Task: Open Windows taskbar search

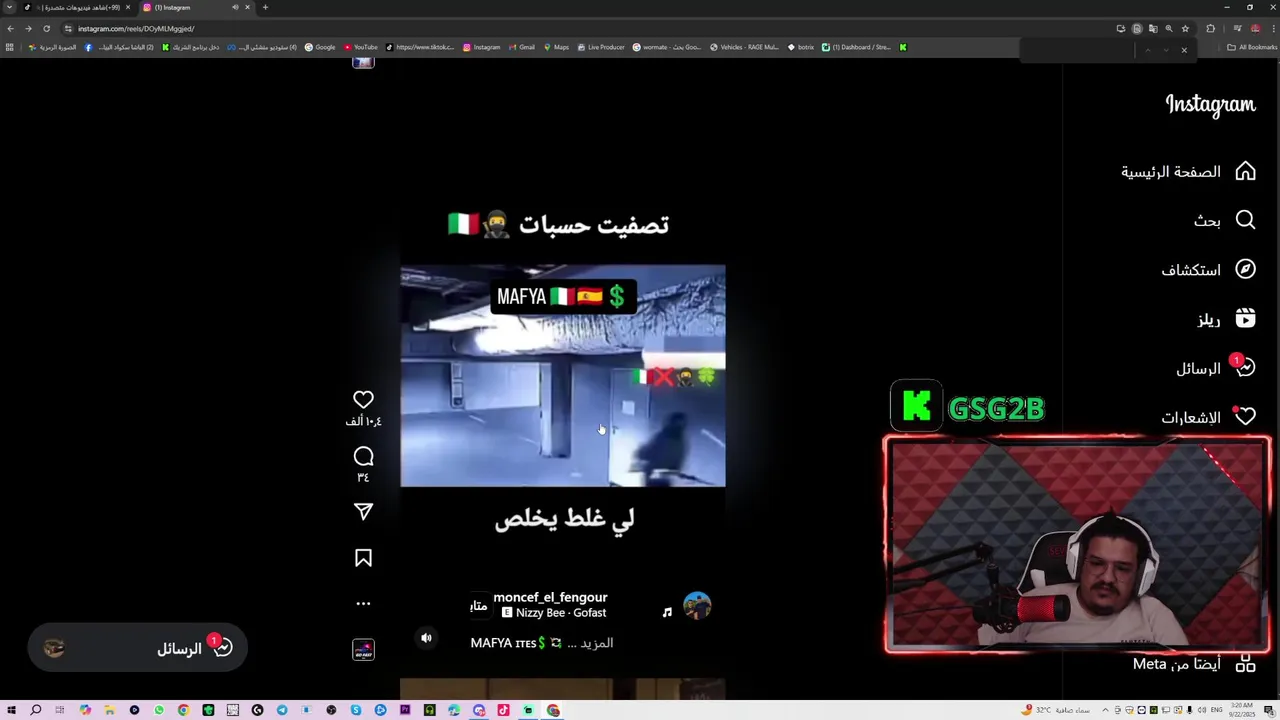Action: 36,710
